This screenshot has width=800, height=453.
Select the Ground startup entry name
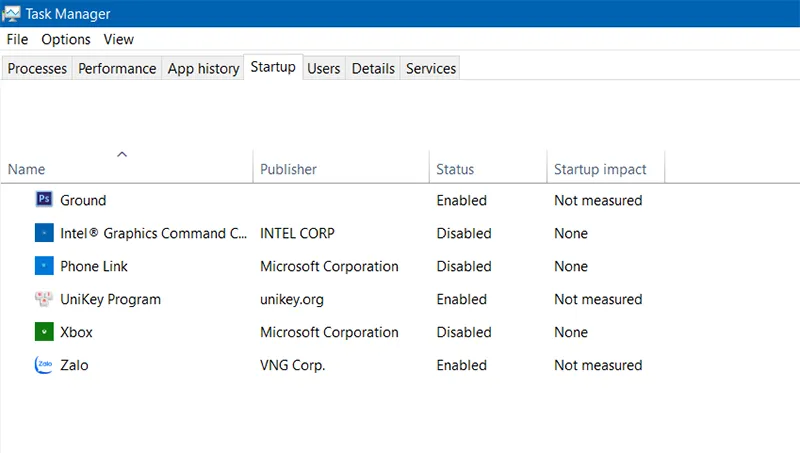83,200
